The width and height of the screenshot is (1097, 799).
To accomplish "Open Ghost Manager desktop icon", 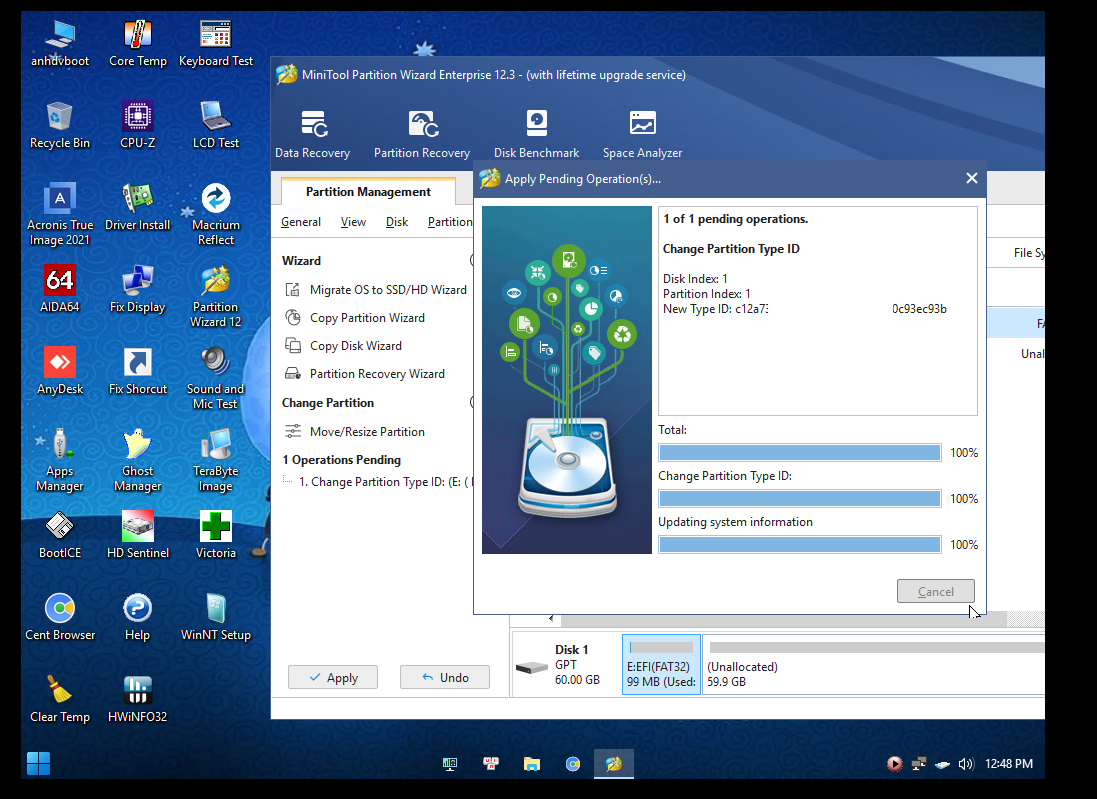I will coord(138,460).
